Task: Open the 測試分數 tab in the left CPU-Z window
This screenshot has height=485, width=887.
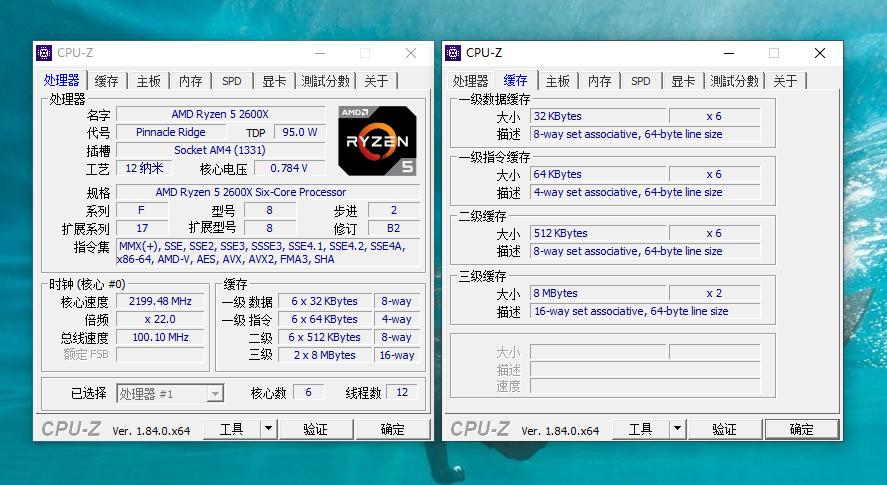Action: (x=325, y=81)
